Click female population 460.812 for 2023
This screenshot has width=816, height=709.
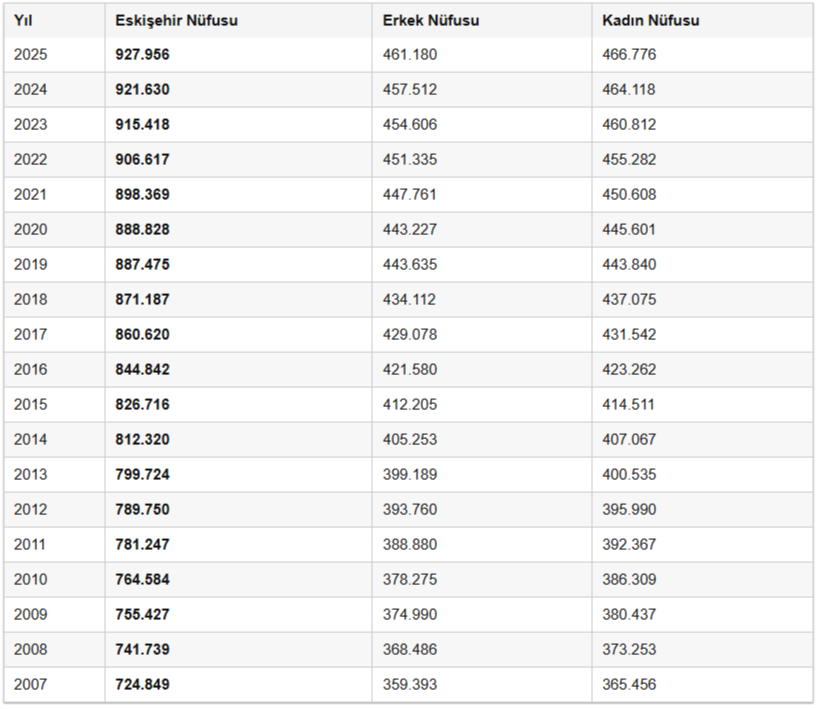629,124
